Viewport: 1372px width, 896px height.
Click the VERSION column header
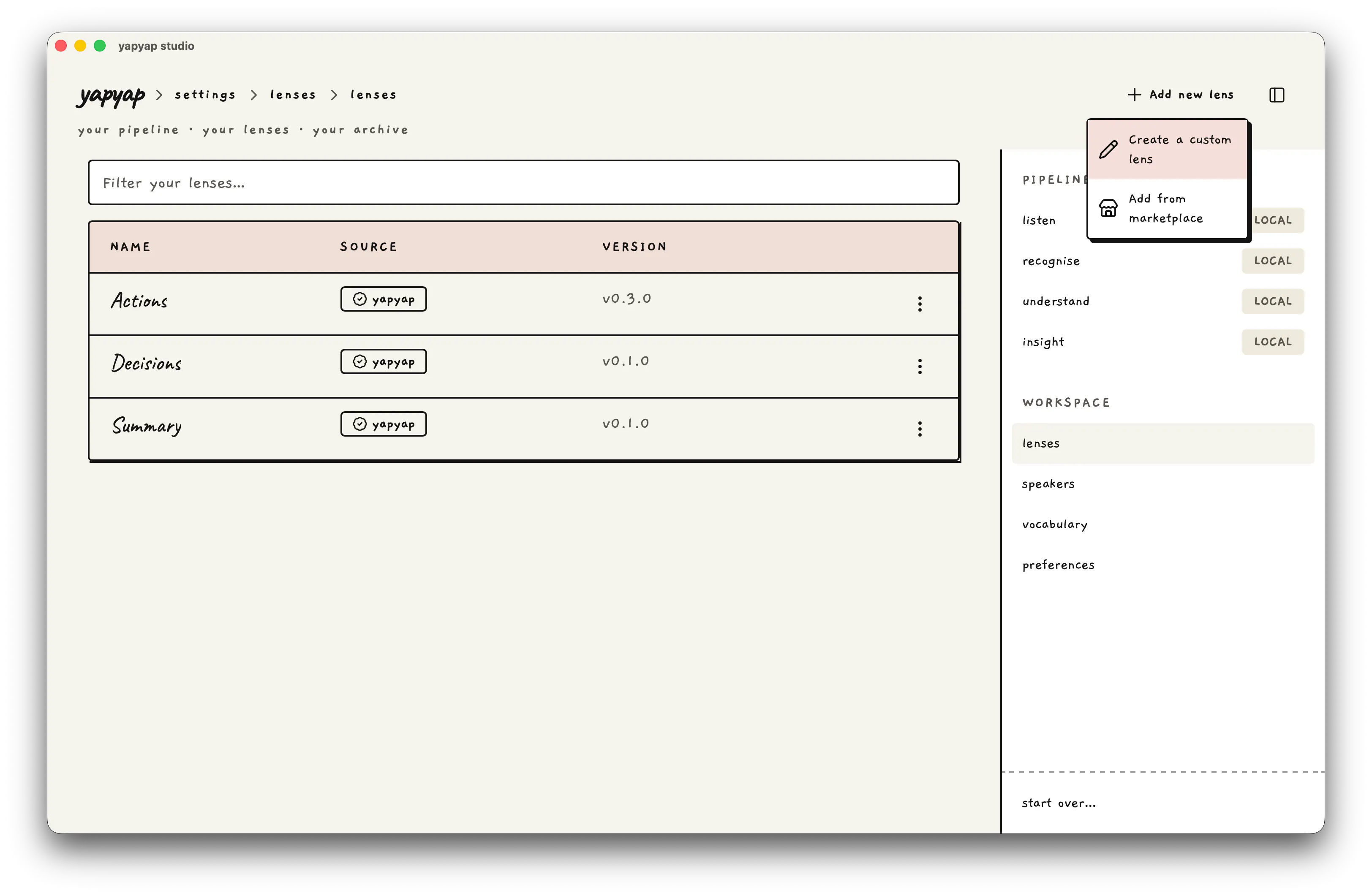click(x=634, y=247)
